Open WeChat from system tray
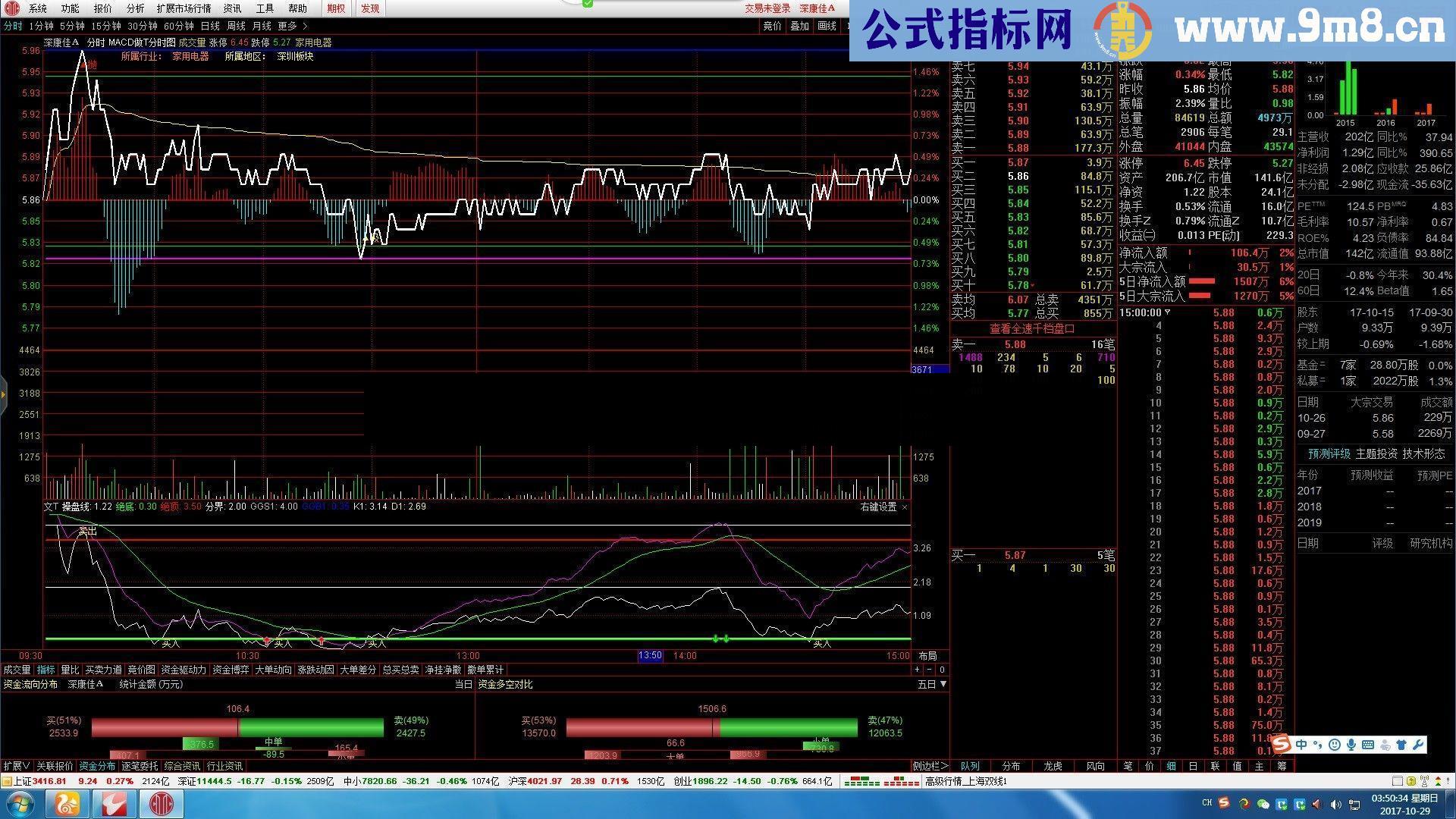This screenshot has height=819, width=1456. (1263, 804)
